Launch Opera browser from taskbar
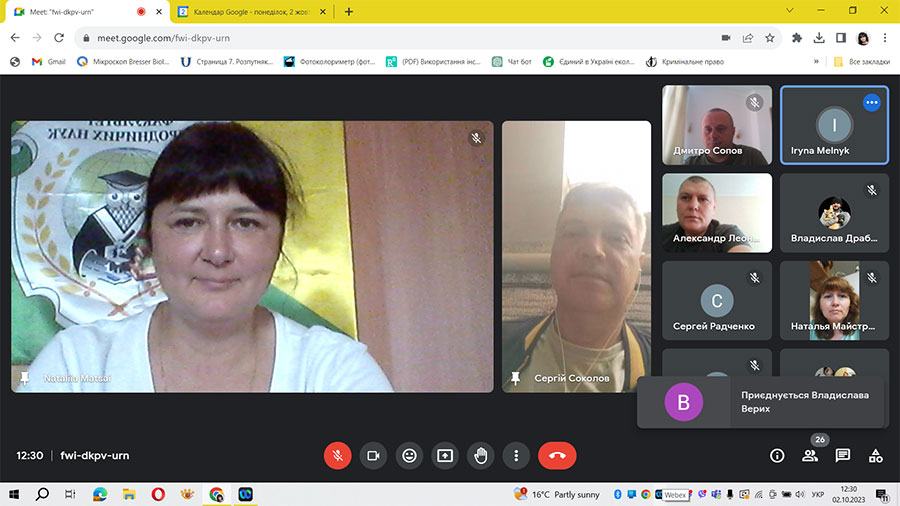 tap(158, 494)
